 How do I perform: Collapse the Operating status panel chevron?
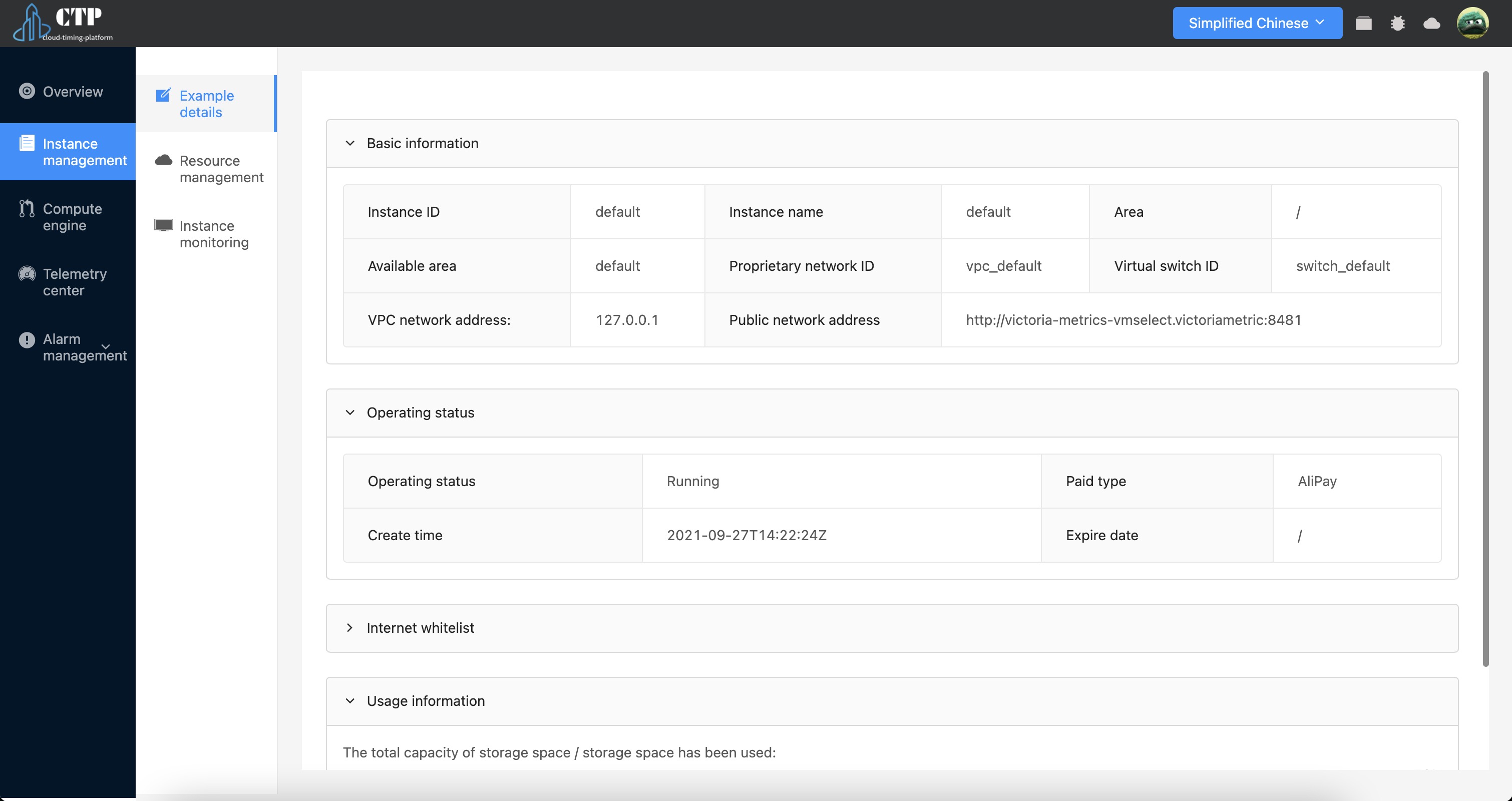[350, 413]
